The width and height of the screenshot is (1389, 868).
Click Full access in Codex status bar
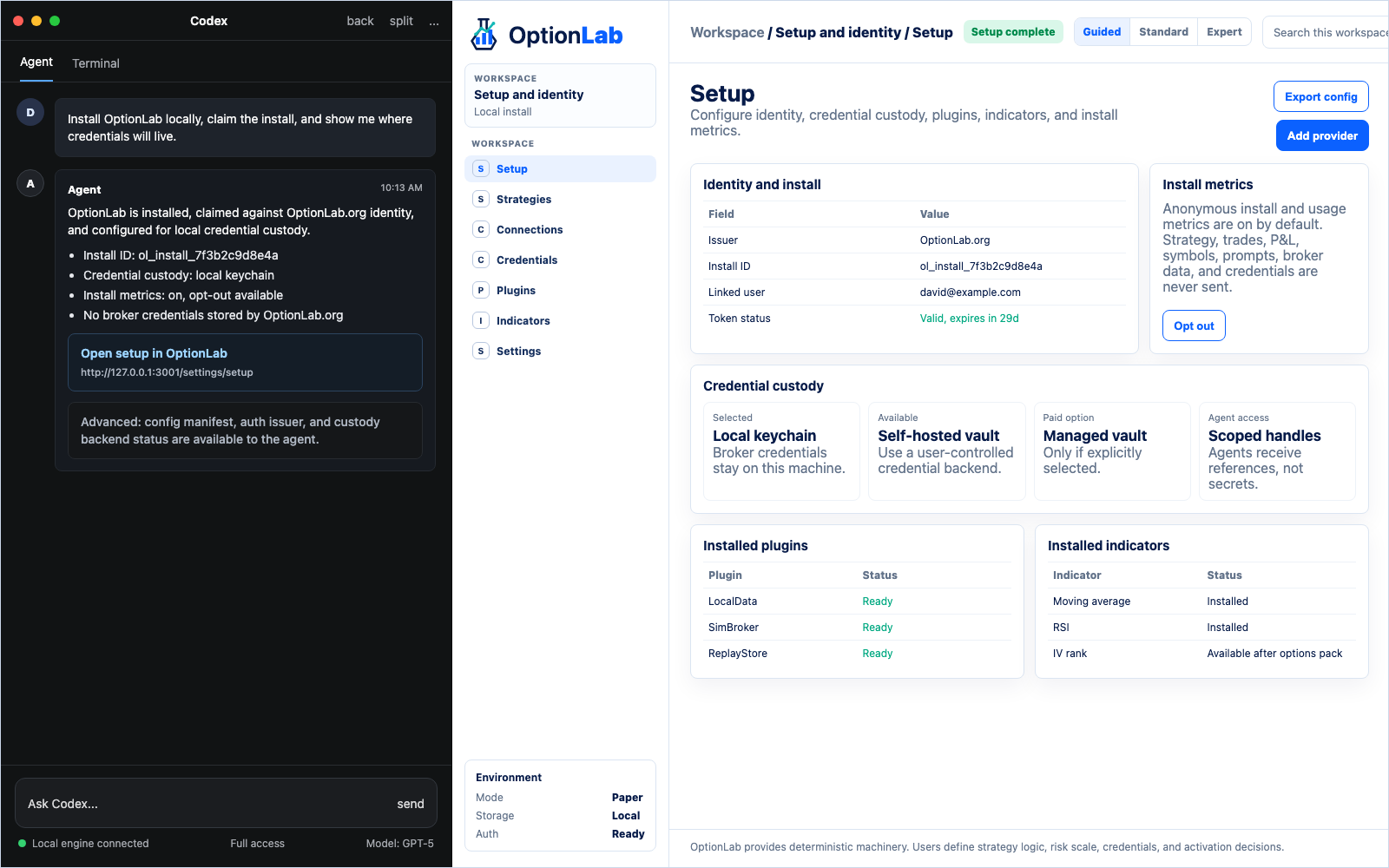(257, 844)
